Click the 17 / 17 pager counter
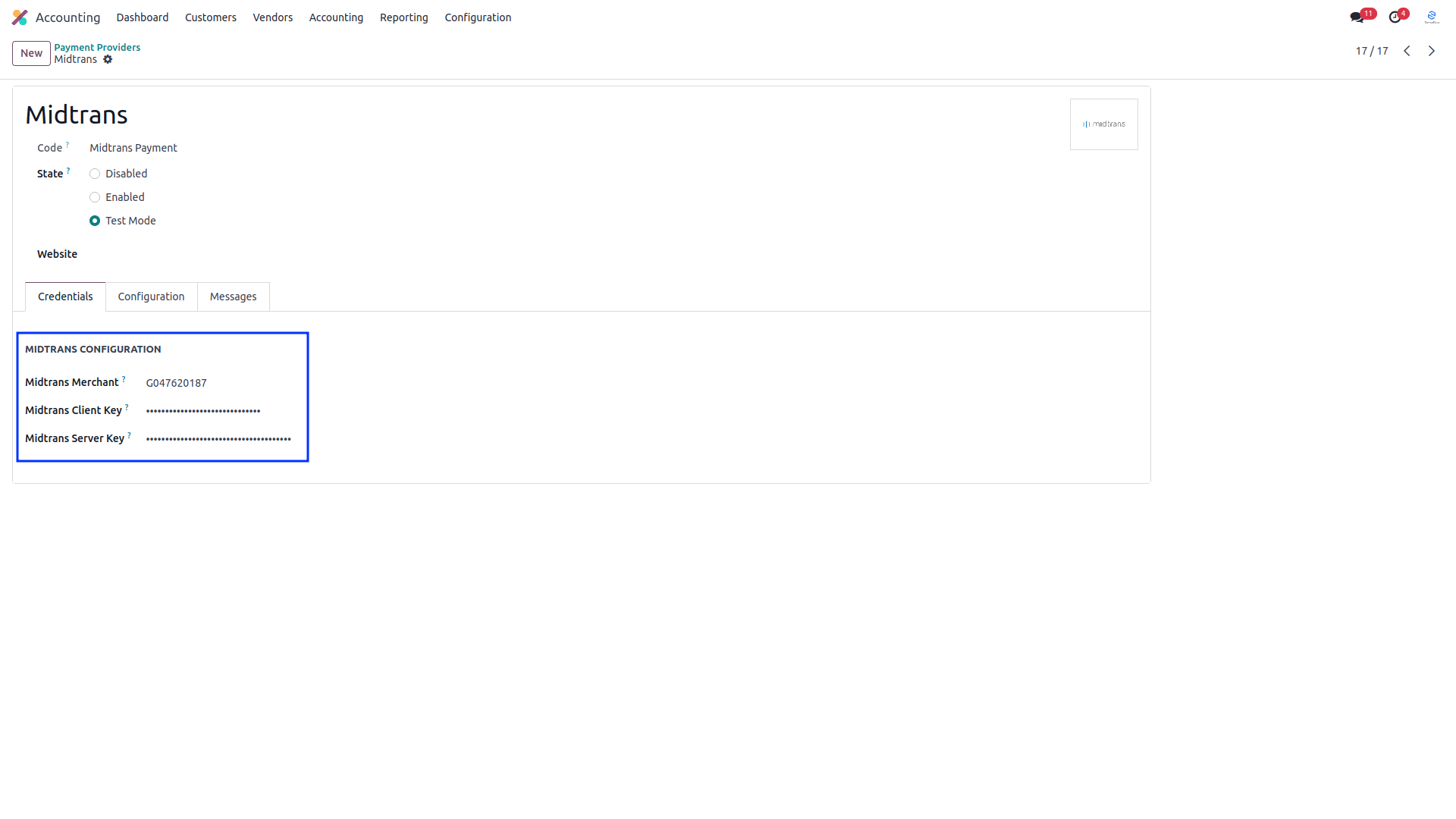Screen dimensions: 1456x819 tap(1372, 51)
